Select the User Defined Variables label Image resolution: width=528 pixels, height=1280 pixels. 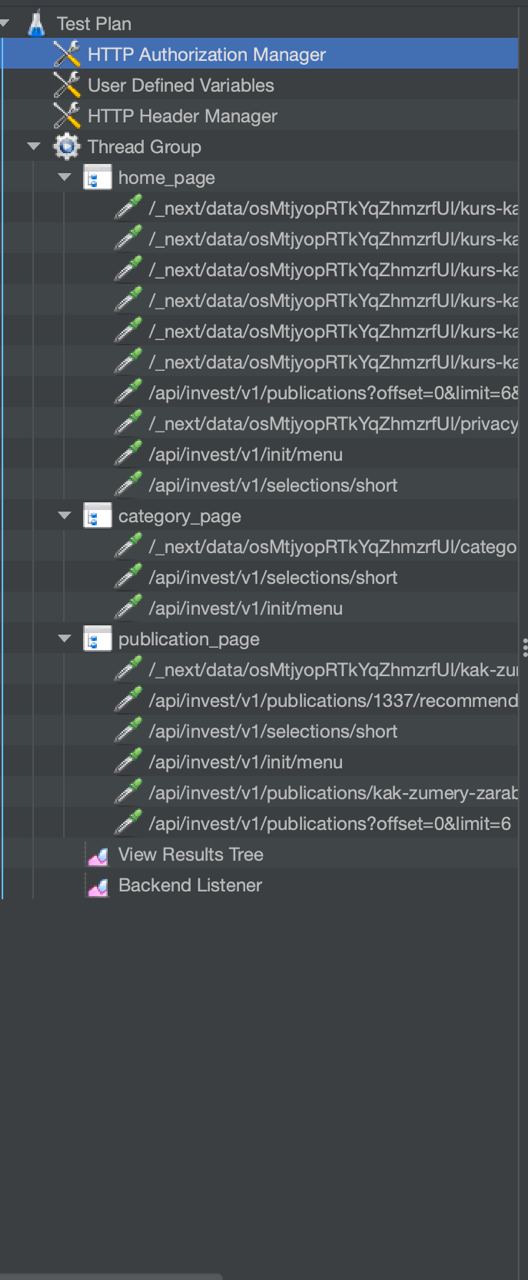pyautogui.click(x=181, y=86)
